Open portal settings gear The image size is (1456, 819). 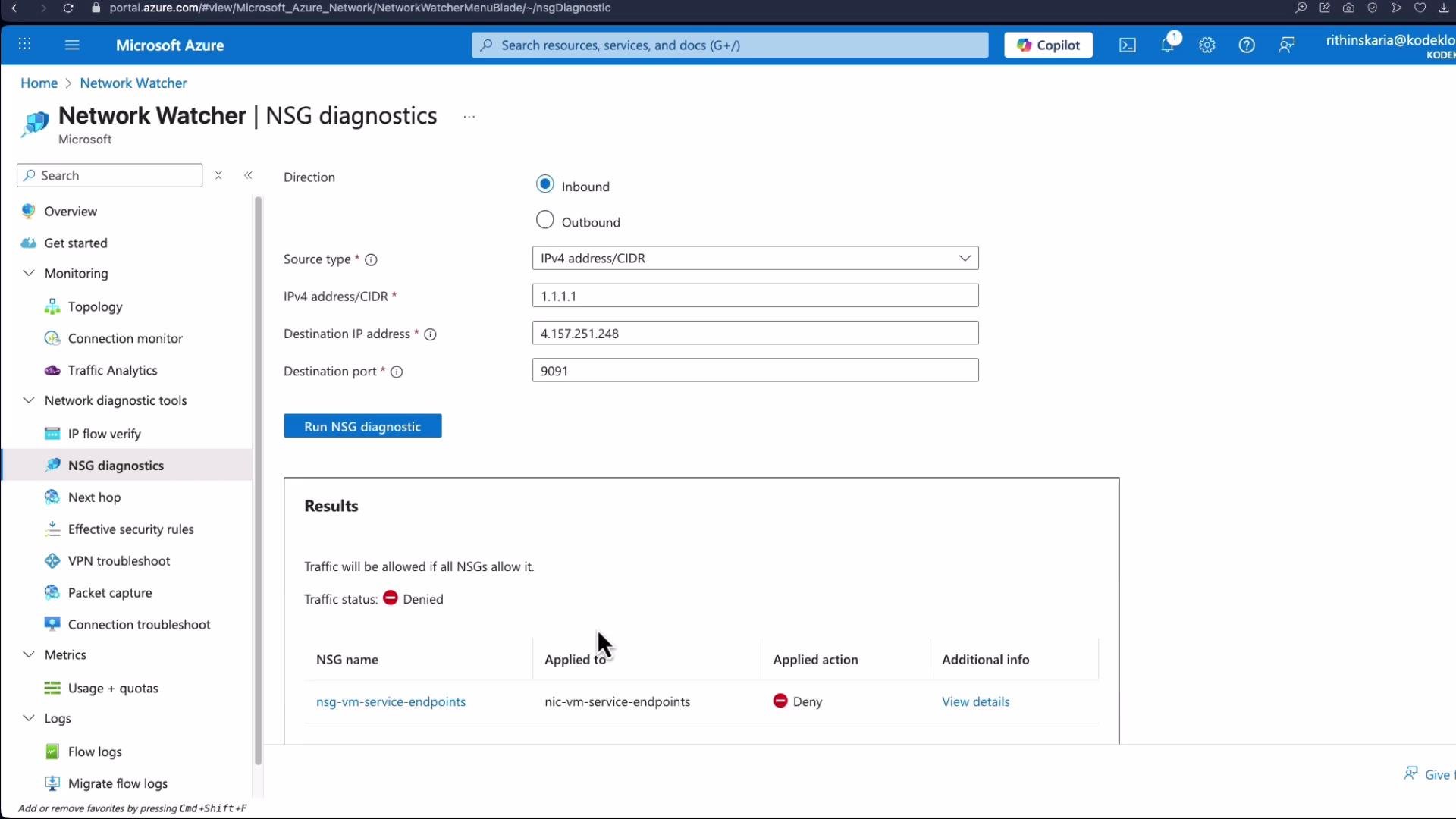point(1207,45)
